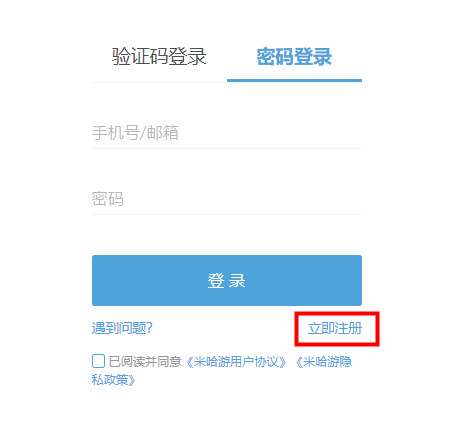Open the 《米哈游隐私政策》 privacy link

click(324, 362)
